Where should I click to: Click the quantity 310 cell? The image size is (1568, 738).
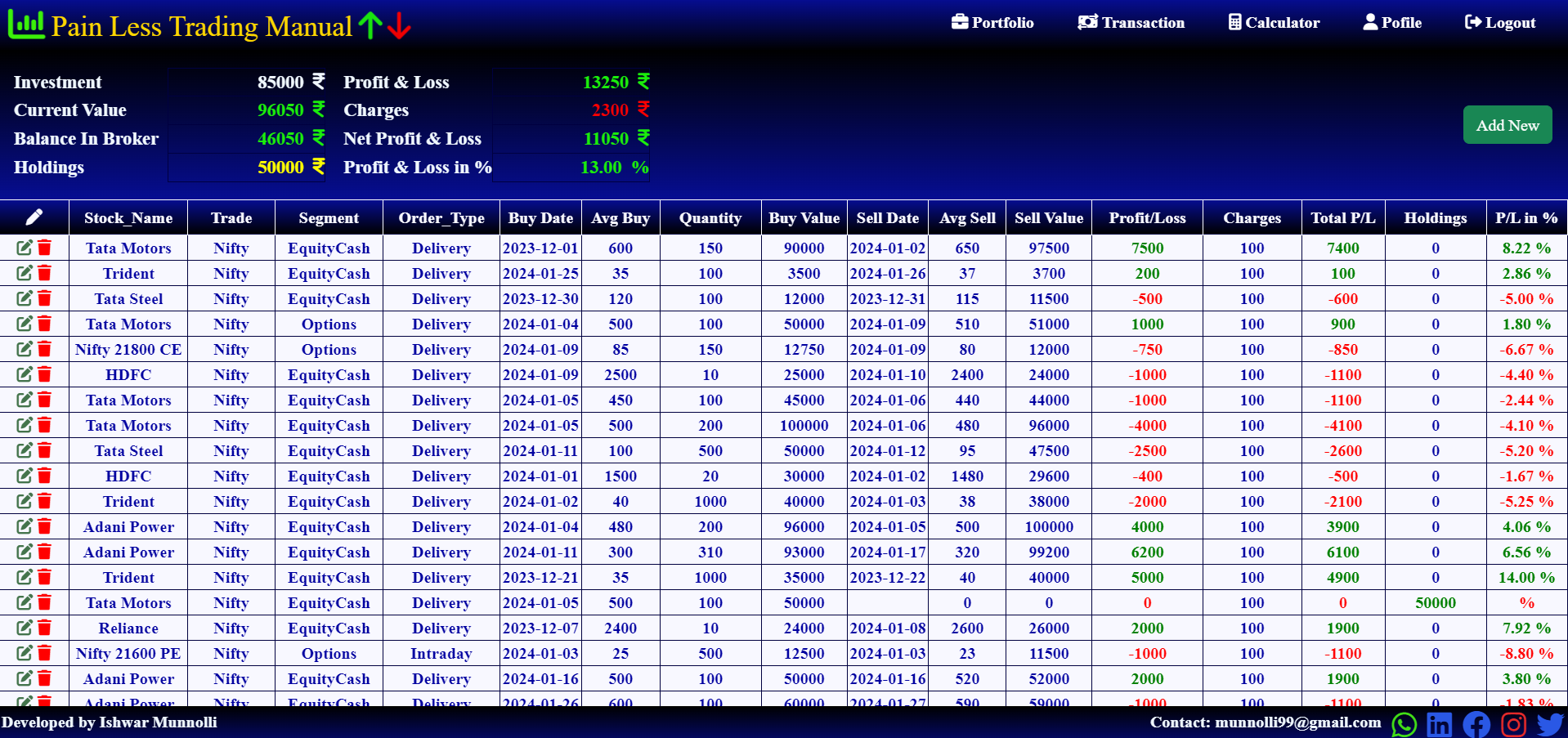tap(710, 552)
